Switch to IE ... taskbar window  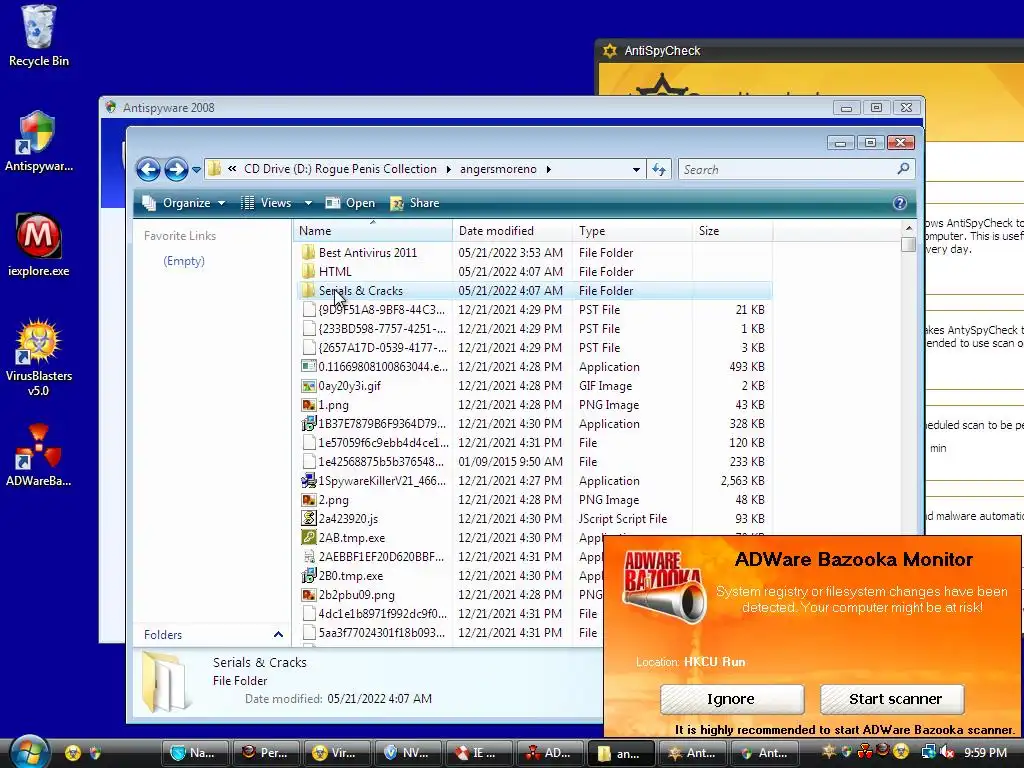click(478, 753)
